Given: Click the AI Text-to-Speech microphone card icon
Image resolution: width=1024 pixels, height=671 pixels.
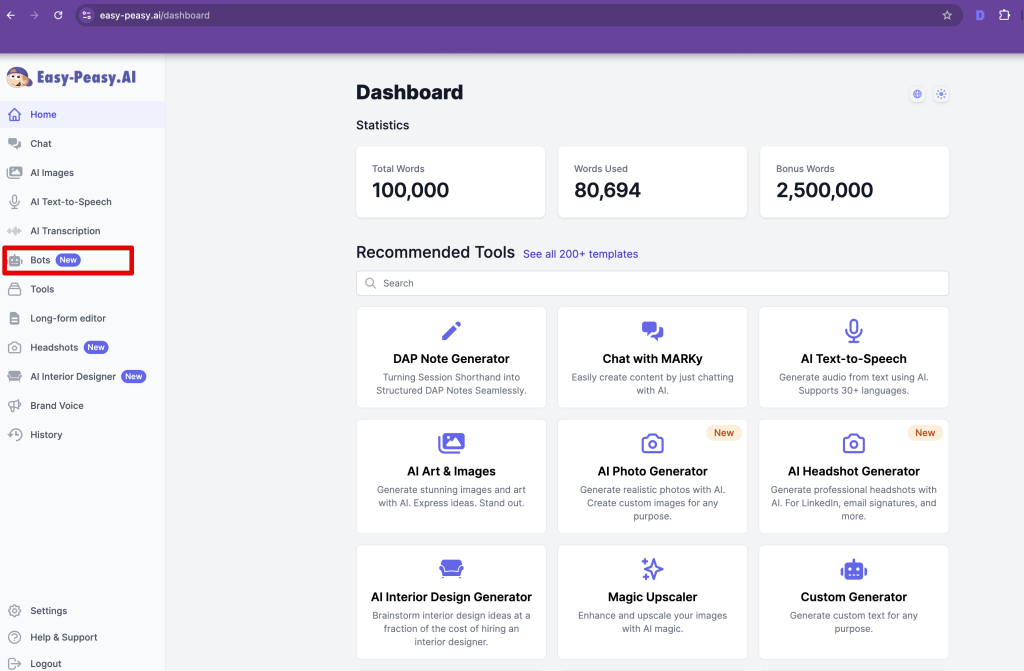Looking at the screenshot, I should [x=853, y=331].
